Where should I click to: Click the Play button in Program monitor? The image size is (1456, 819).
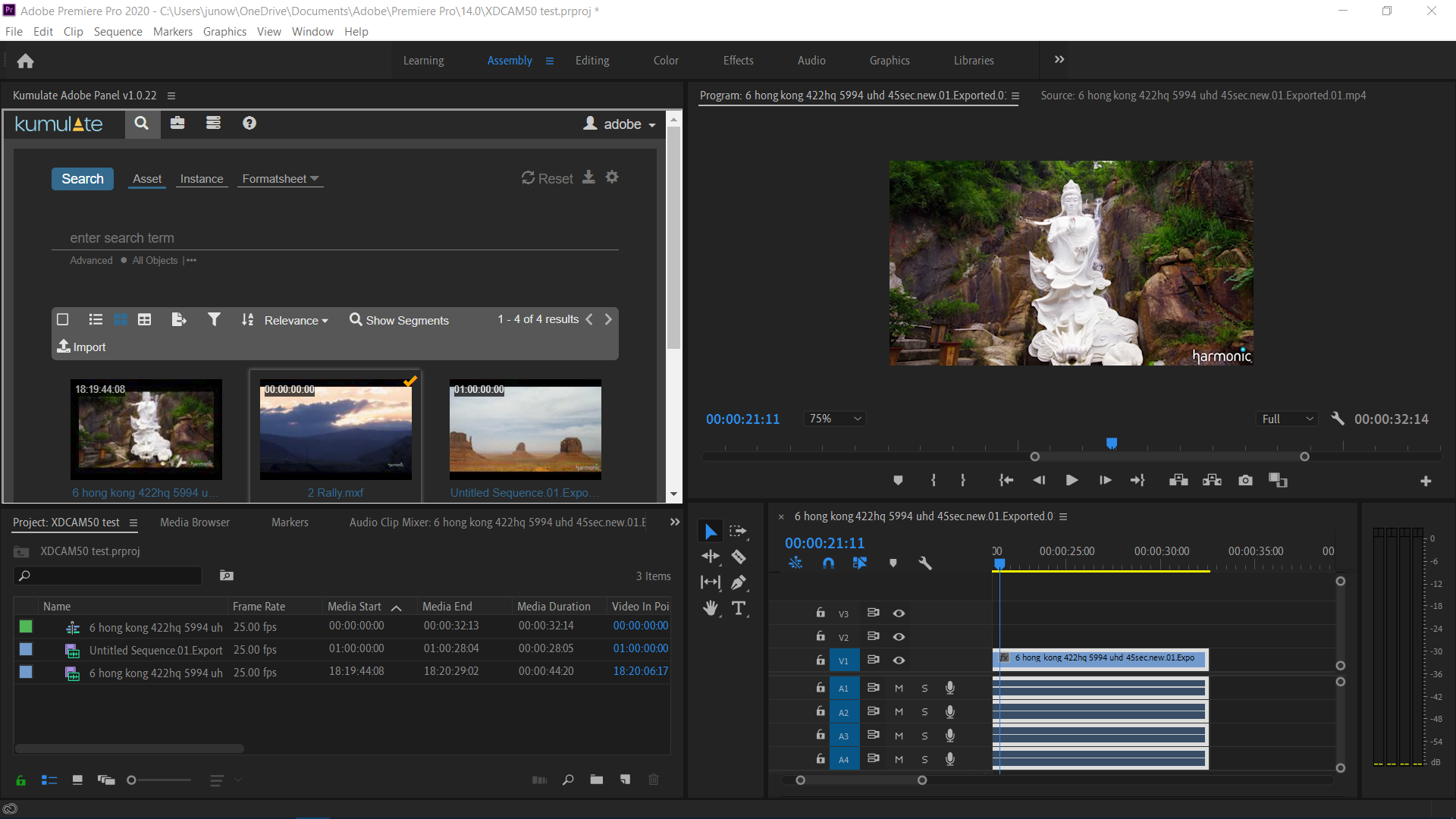[1072, 481]
